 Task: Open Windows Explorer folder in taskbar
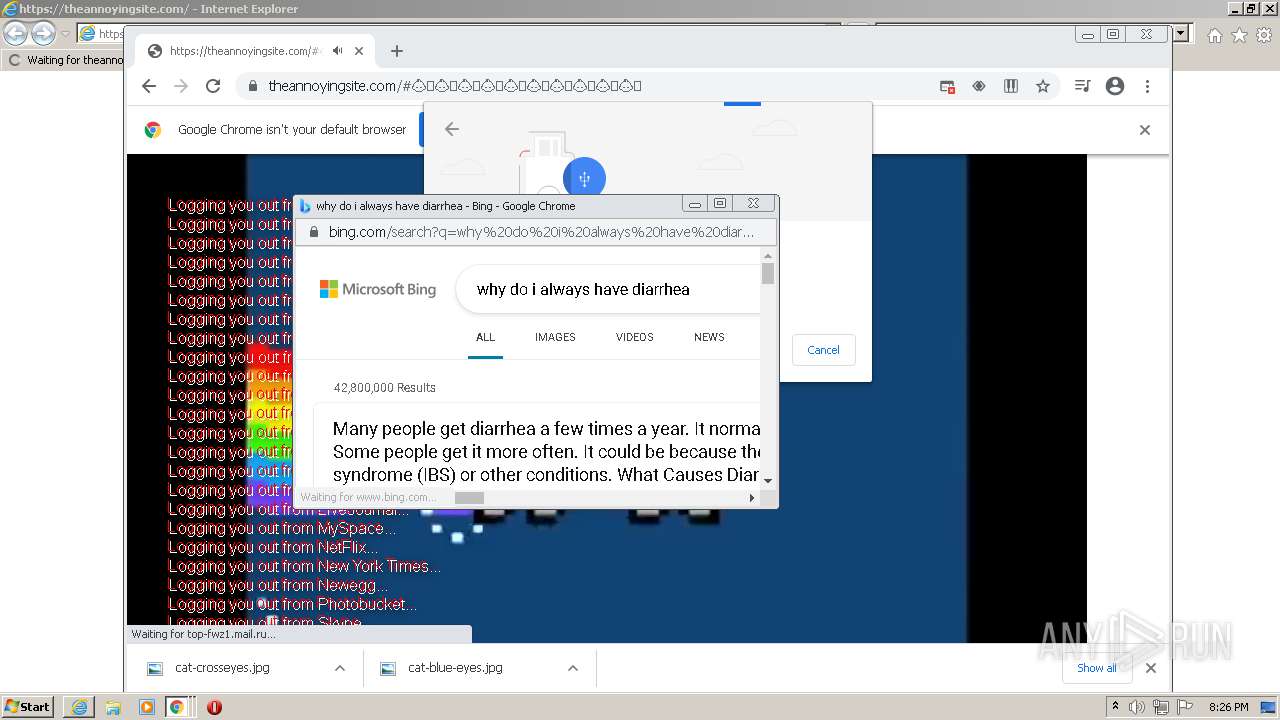[x=113, y=707]
